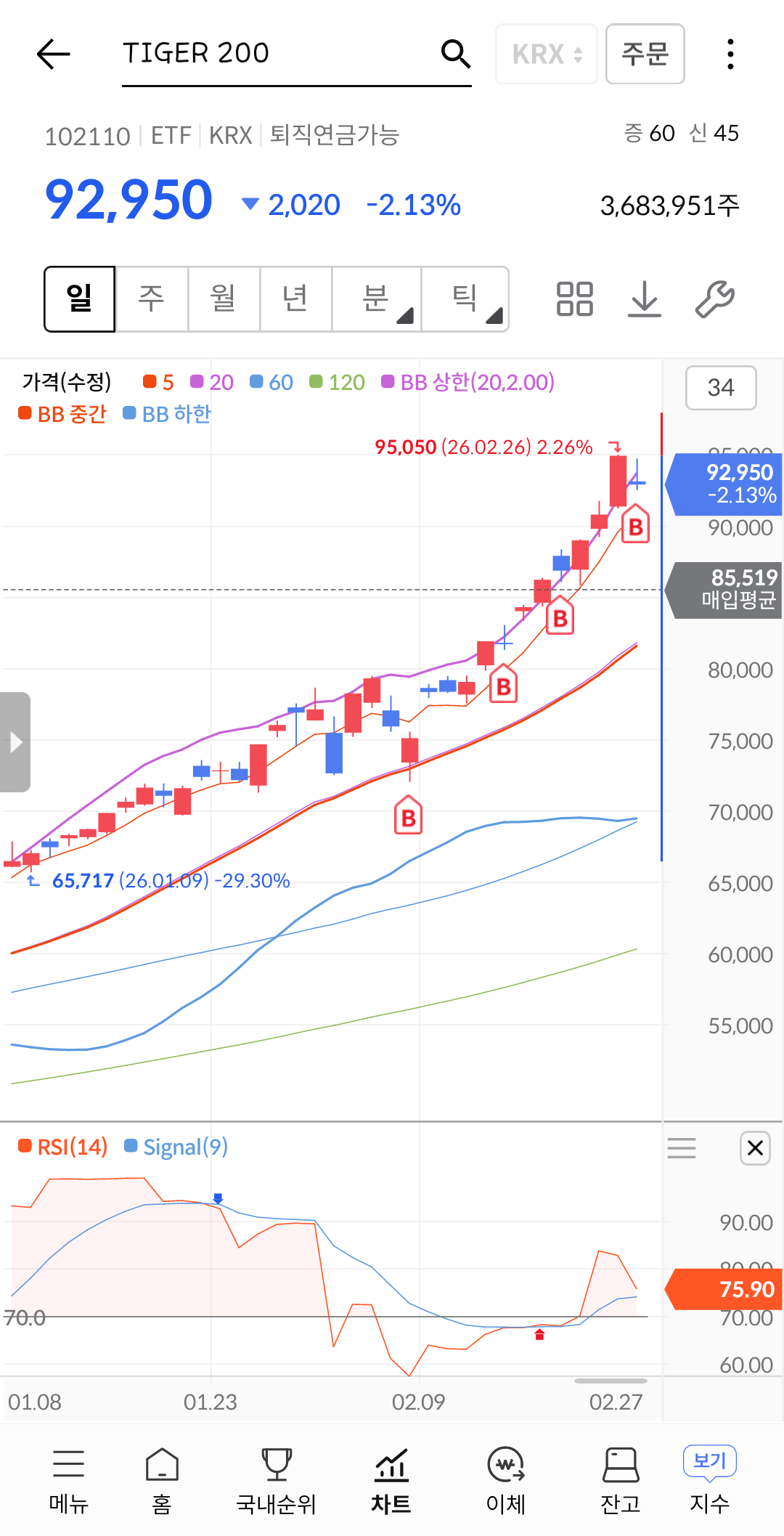Open the RSI indicator hamburger menu
Image resolution: width=784 pixels, height=1536 pixels.
pyautogui.click(x=682, y=1148)
